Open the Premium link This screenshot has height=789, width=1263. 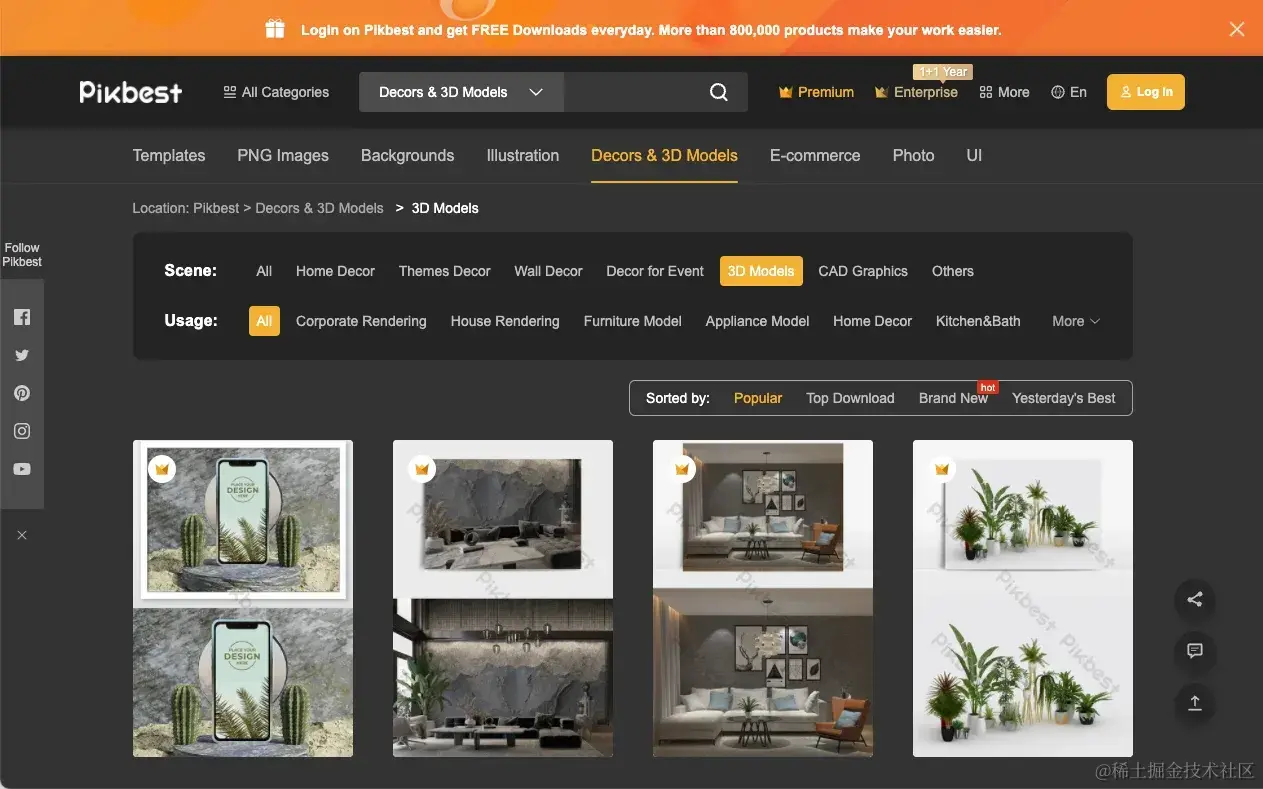coord(816,92)
